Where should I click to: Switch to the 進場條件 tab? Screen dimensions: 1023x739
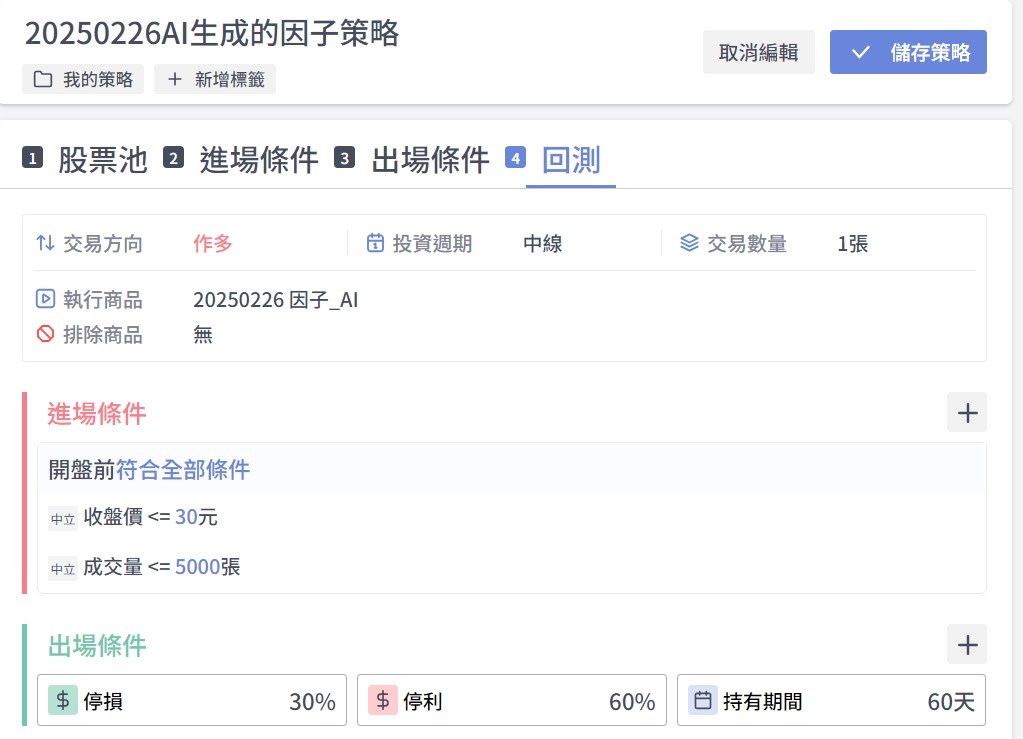pos(258,159)
